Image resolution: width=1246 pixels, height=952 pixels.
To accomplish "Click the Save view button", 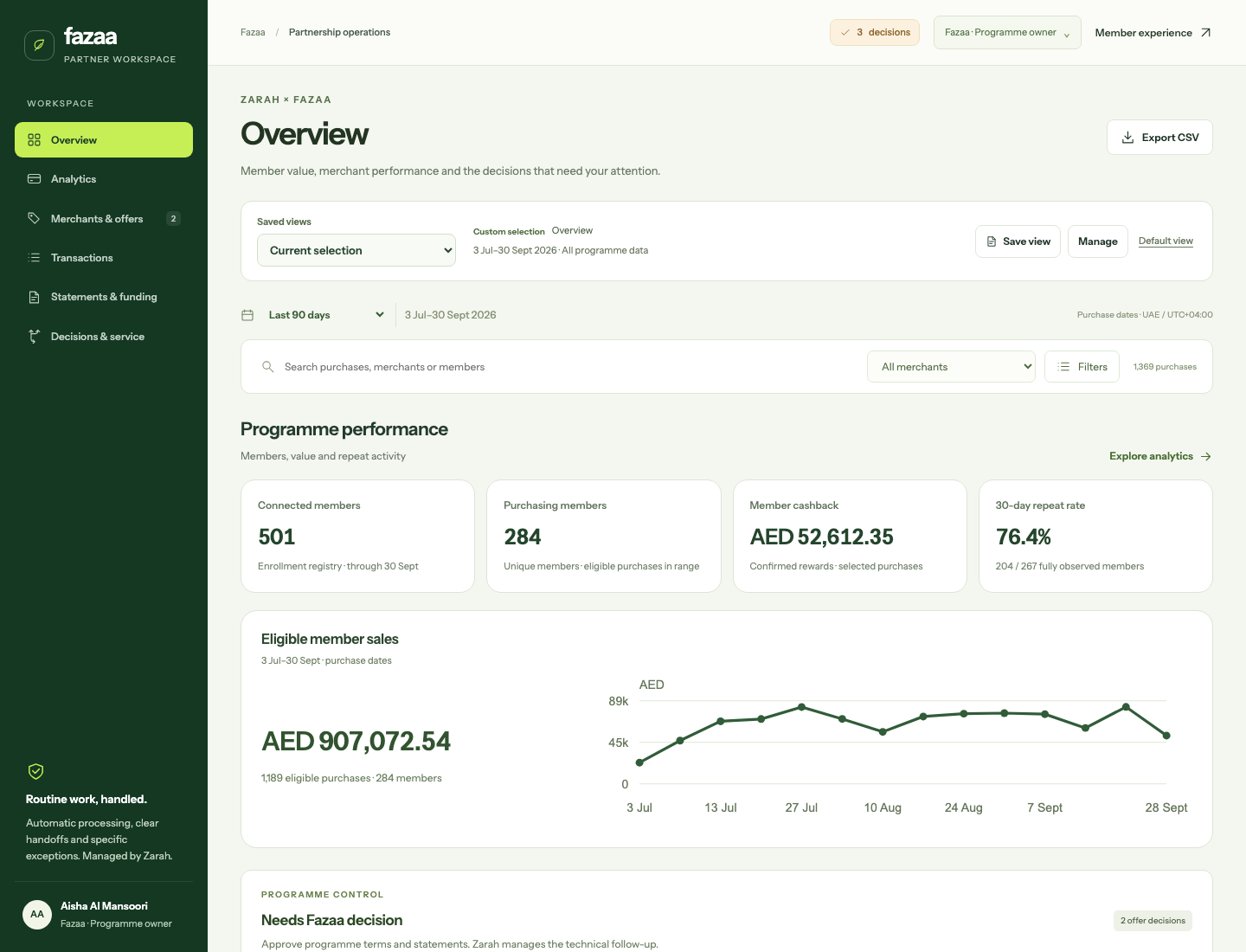I will (1018, 241).
